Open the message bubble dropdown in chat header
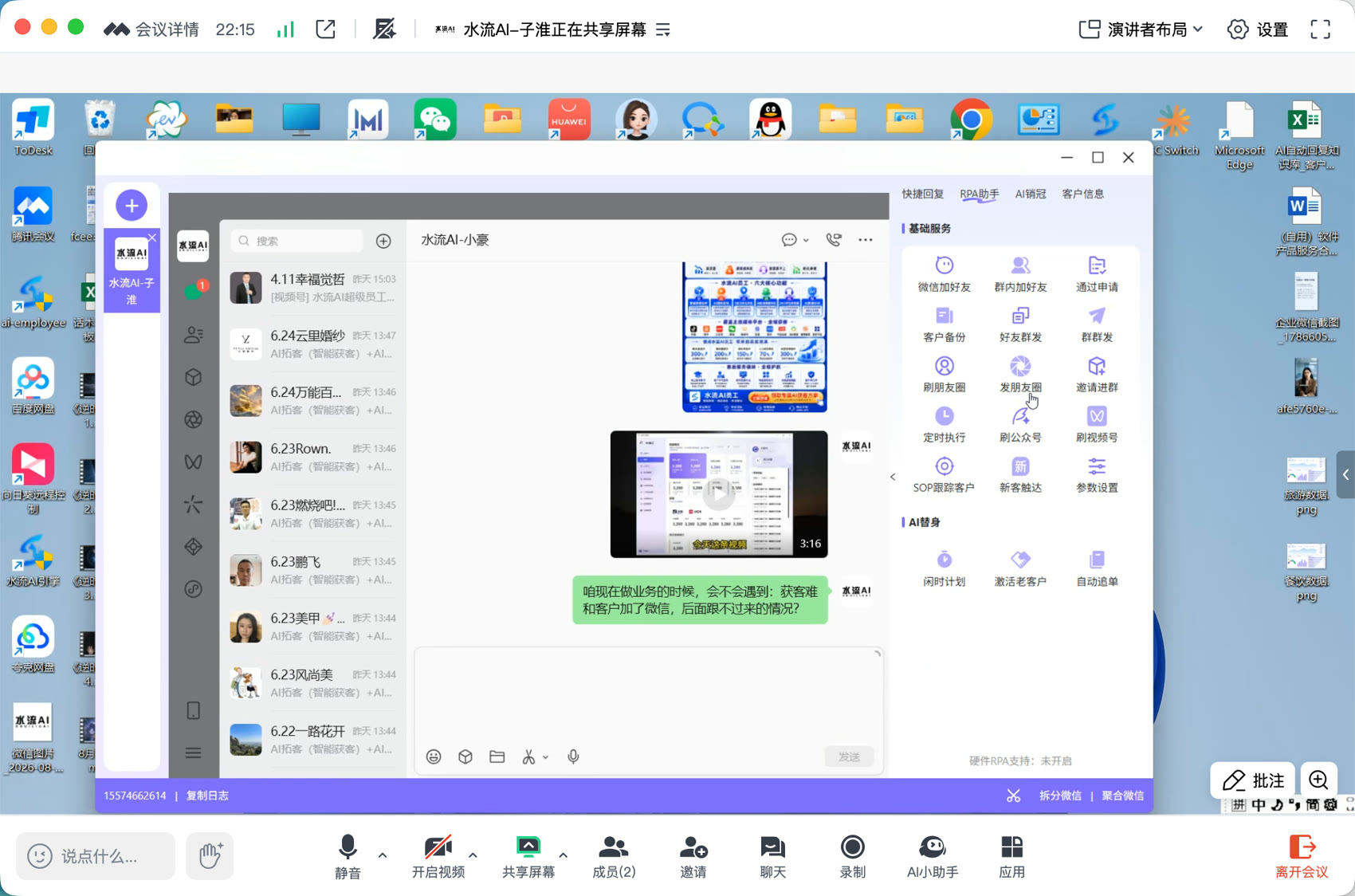This screenshot has width=1355, height=896. [x=795, y=240]
